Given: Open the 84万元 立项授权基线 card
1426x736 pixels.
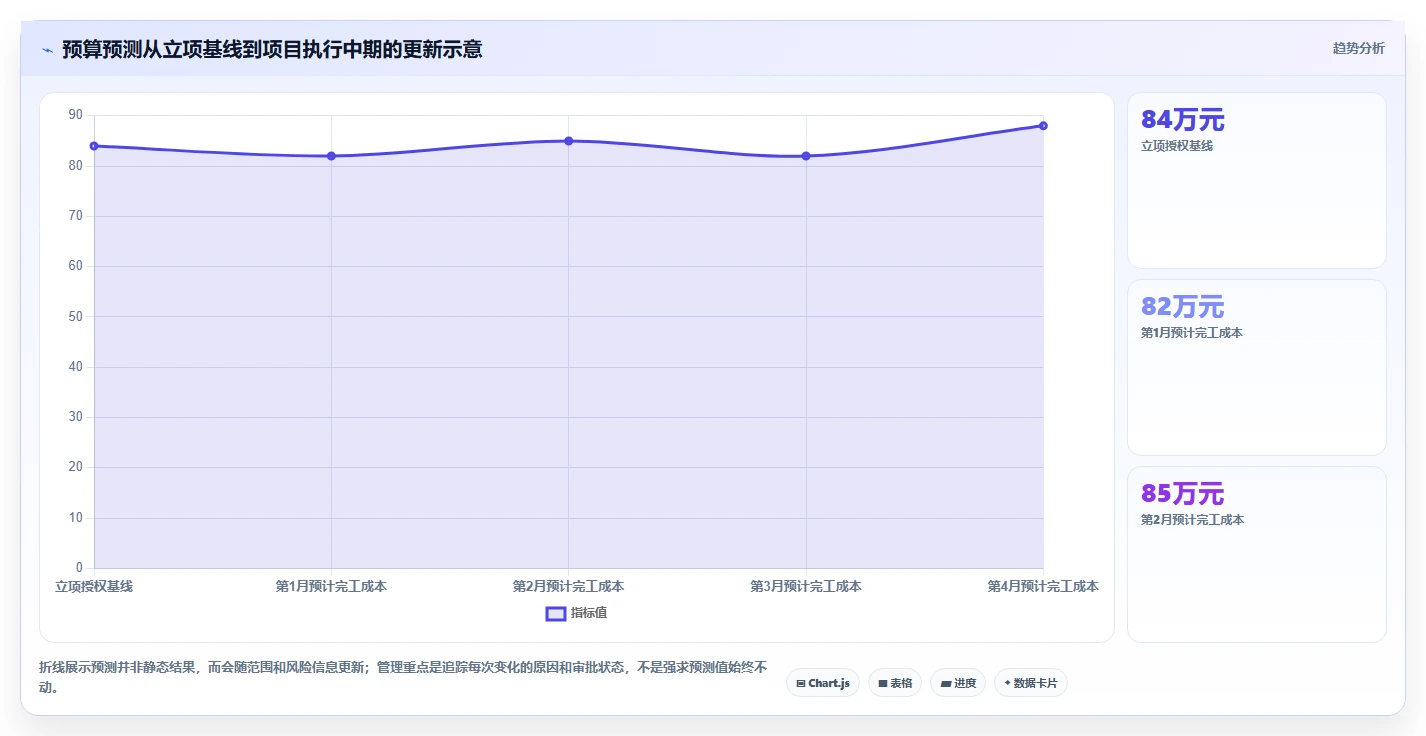Looking at the screenshot, I should point(1257,181).
